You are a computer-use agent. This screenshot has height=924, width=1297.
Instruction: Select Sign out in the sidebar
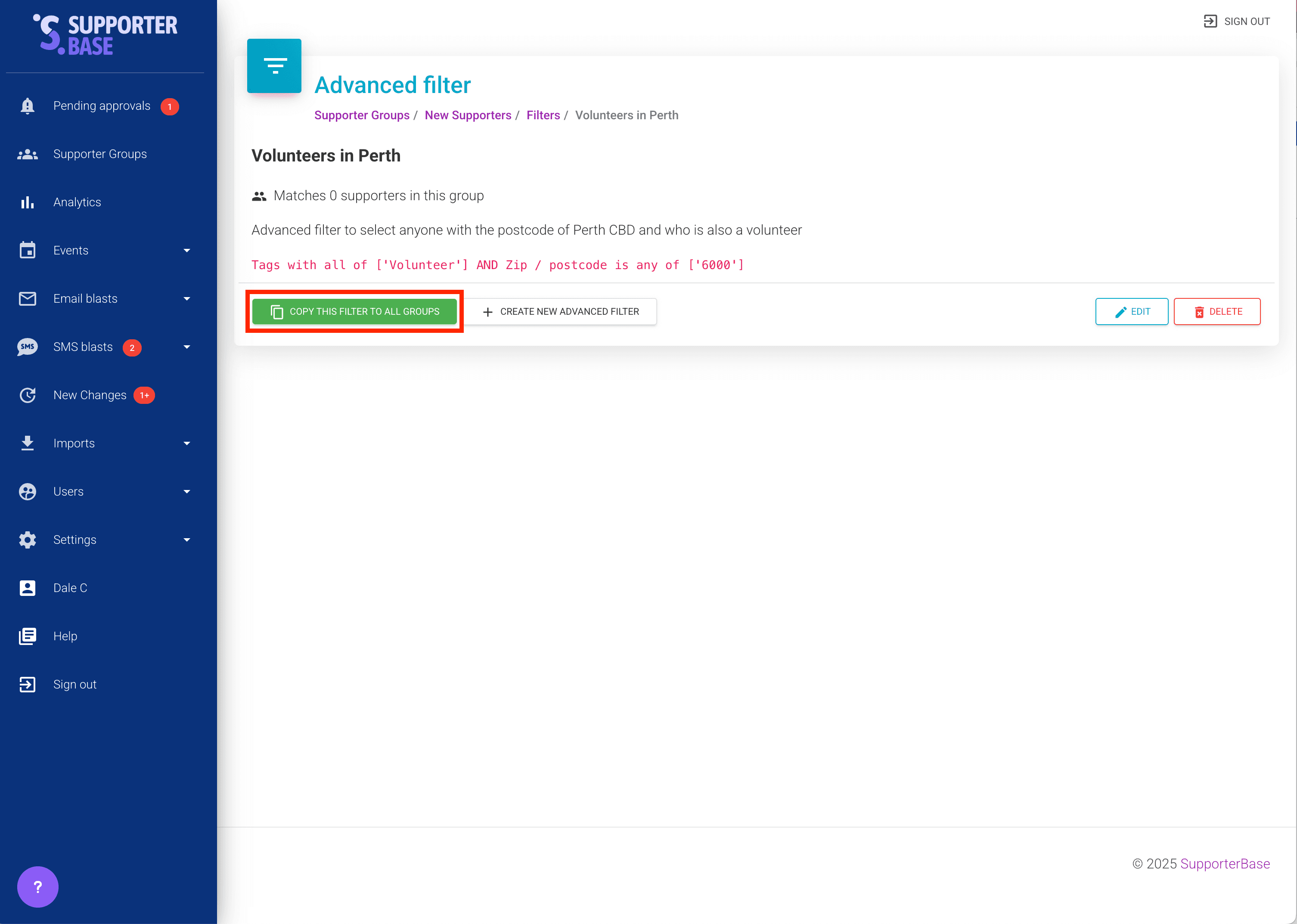point(74,685)
